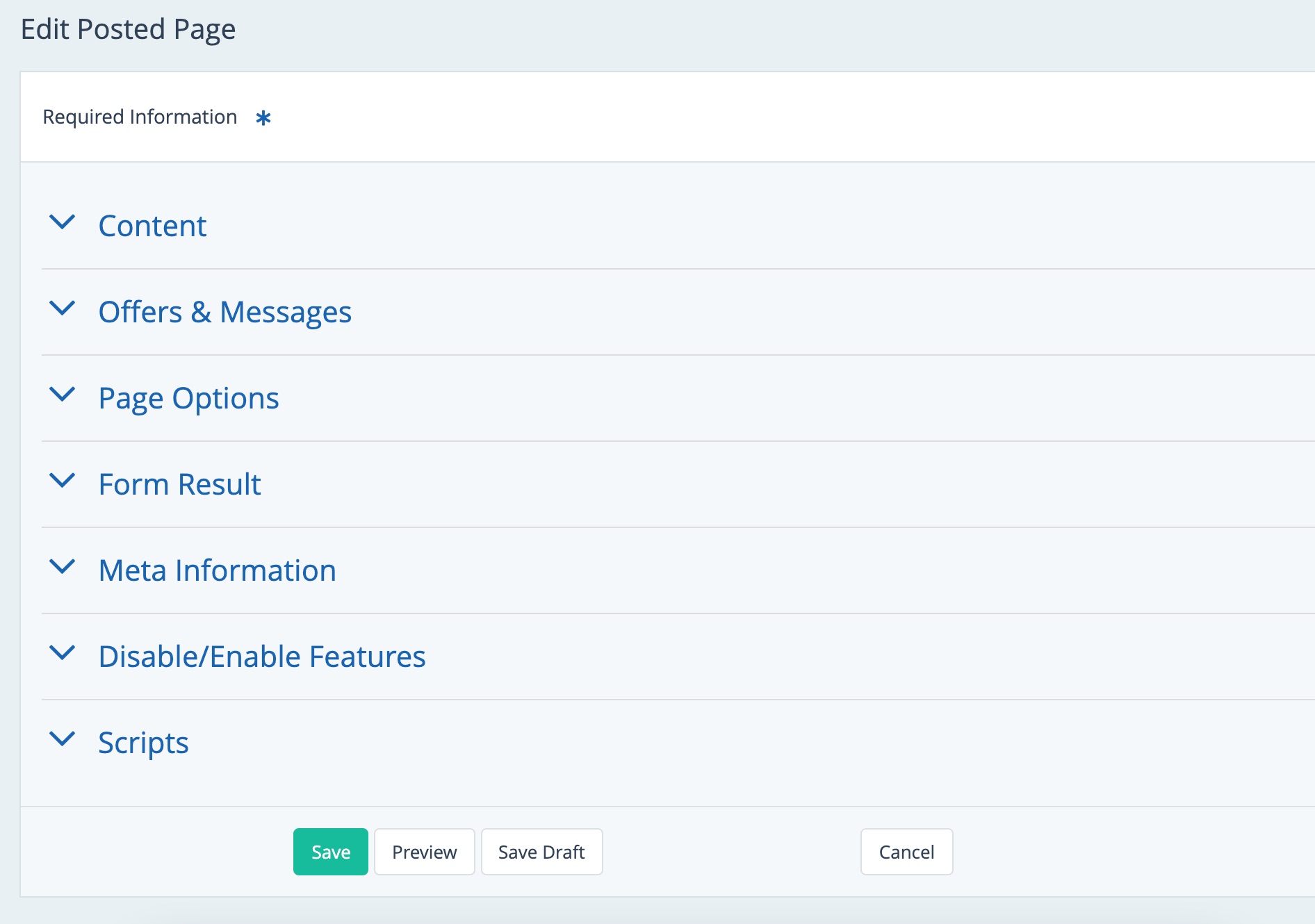This screenshot has width=1315, height=924.
Task: Click the chevron beside Form Result
Action: 63,481
